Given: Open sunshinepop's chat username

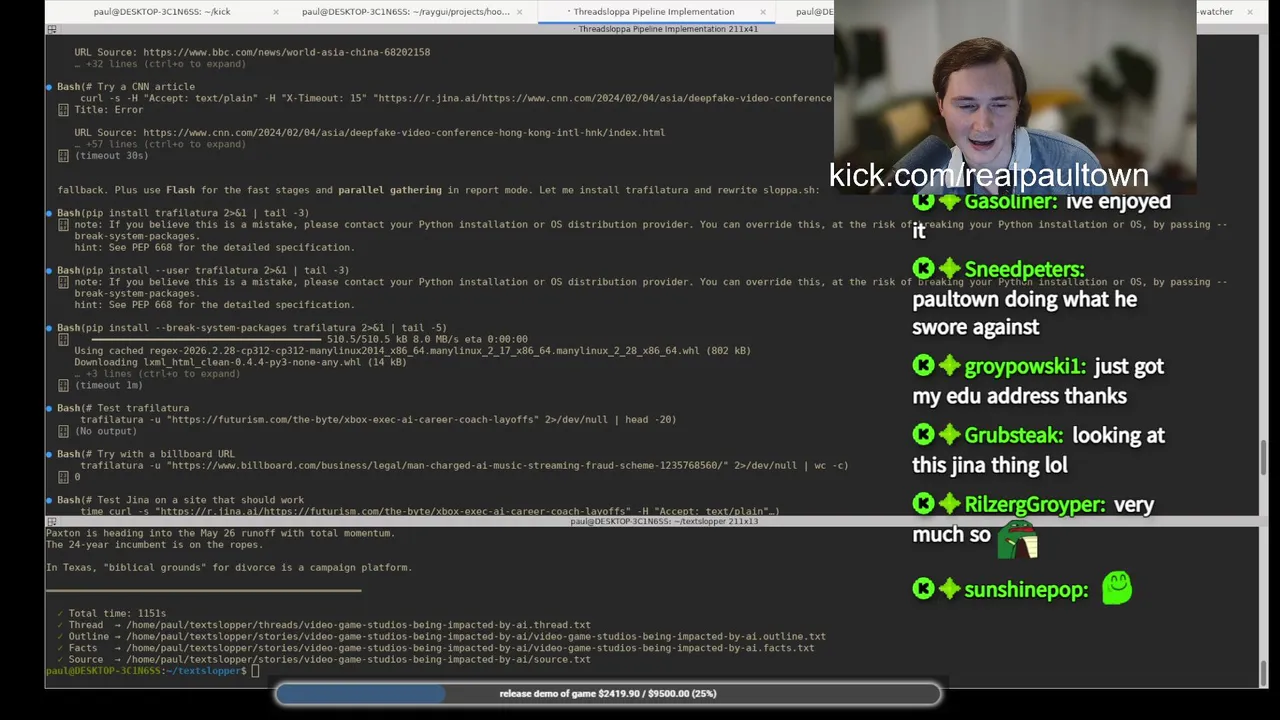Looking at the screenshot, I should [x=1026, y=590].
